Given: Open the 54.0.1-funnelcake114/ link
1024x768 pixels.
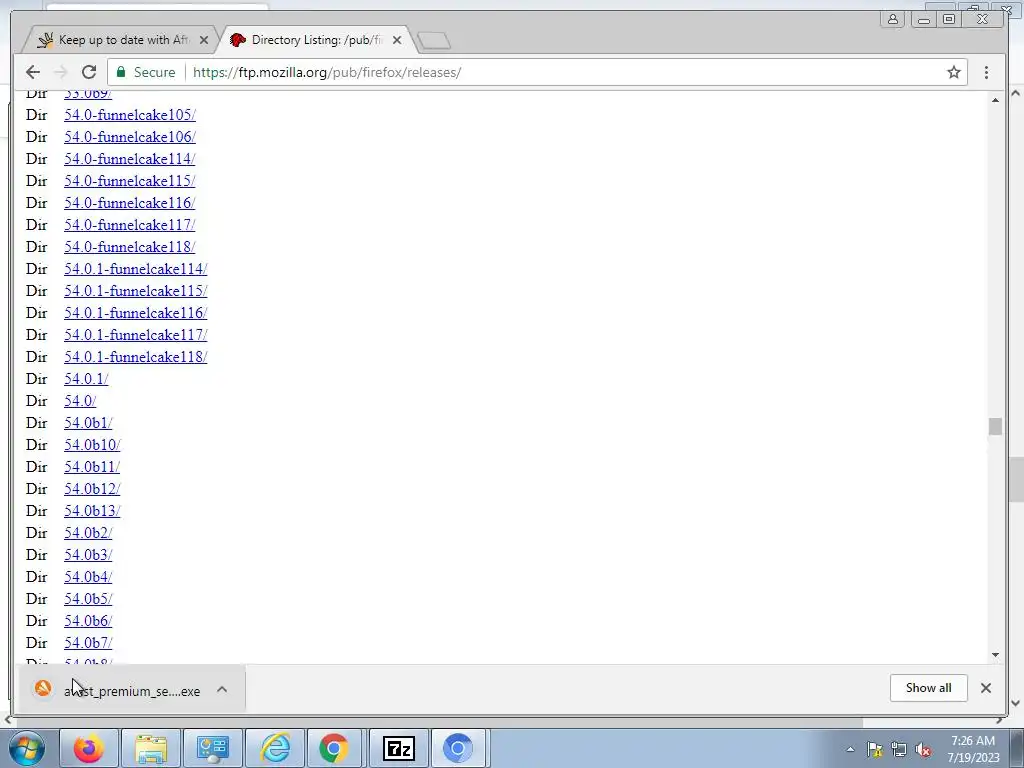Looking at the screenshot, I should coord(135,269).
